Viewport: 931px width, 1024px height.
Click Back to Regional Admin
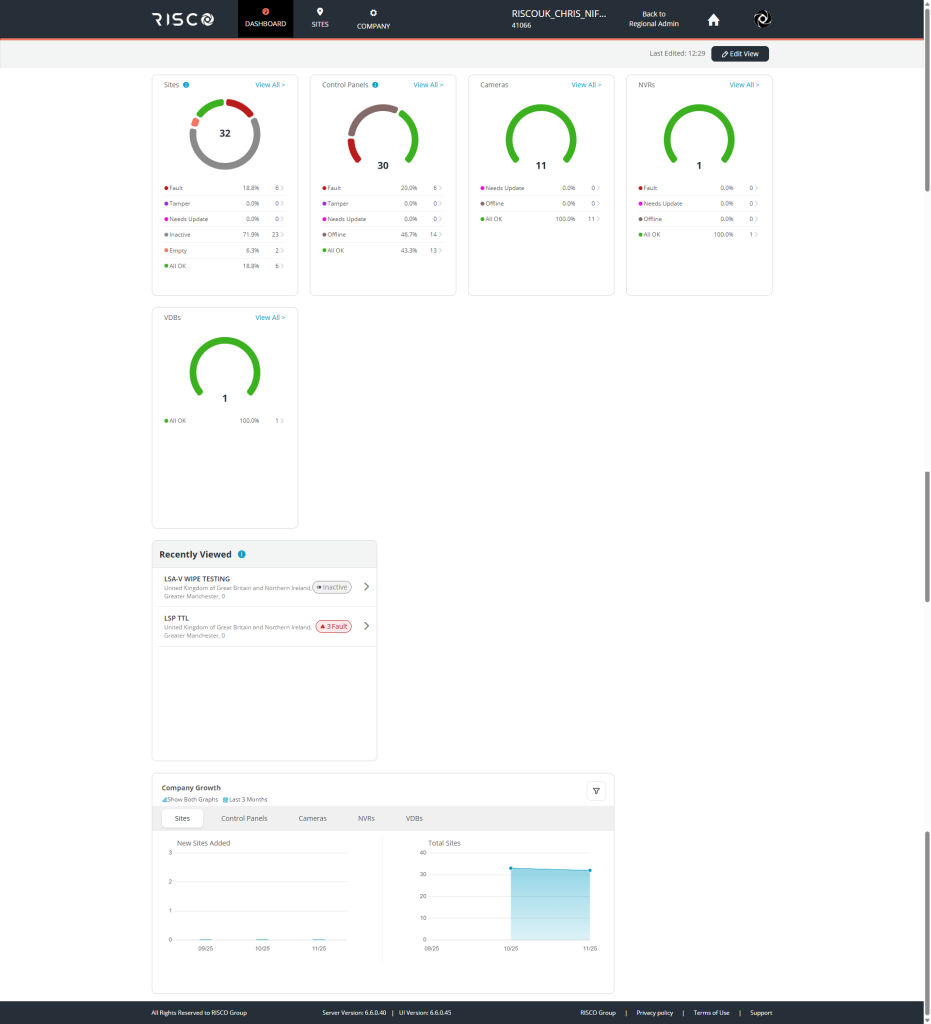653,18
